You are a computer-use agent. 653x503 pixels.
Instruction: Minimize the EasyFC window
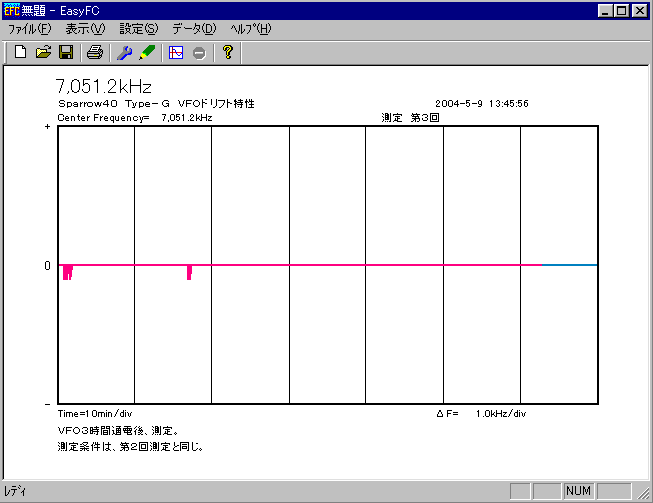click(x=605, y=10)
